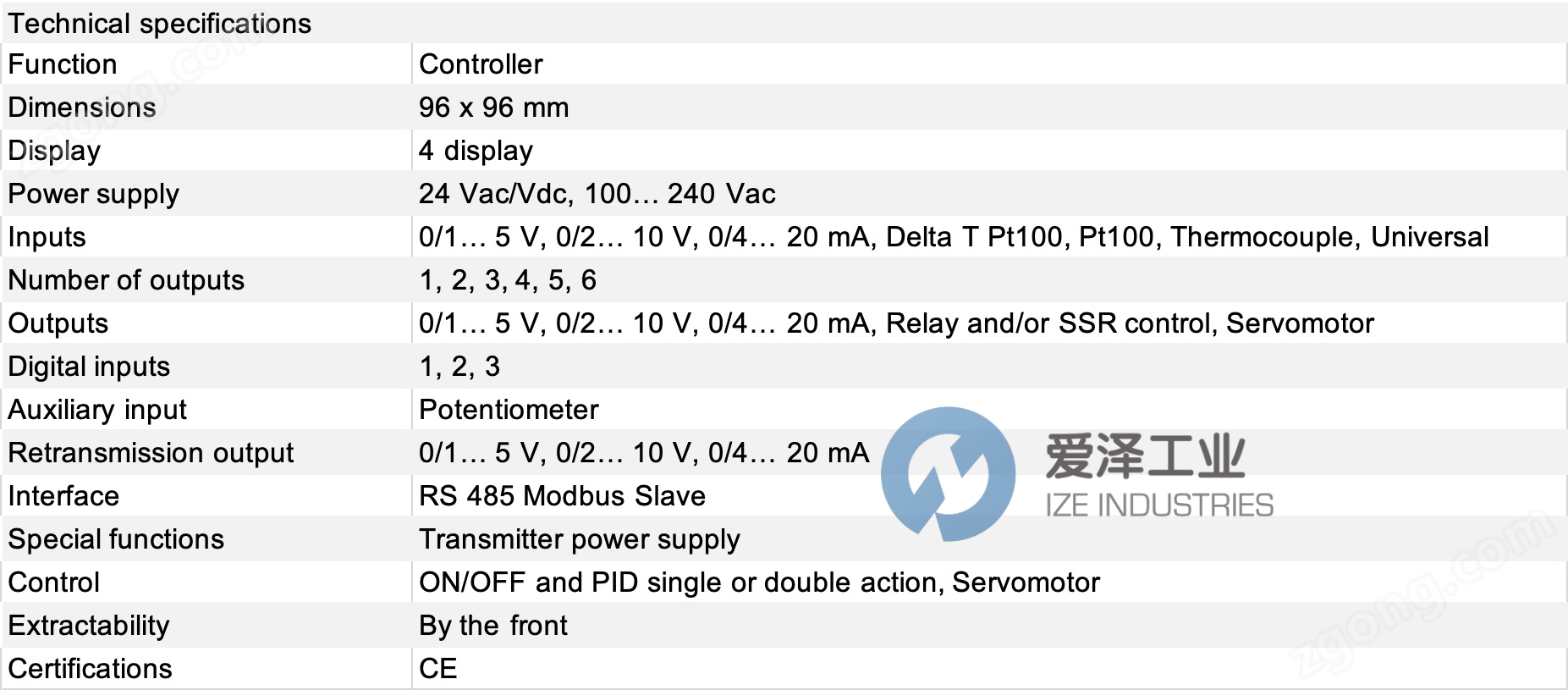Select the RS 485 Modbus Slave value
Viewport: 1568px width, 690px height.
coord(562,496)
